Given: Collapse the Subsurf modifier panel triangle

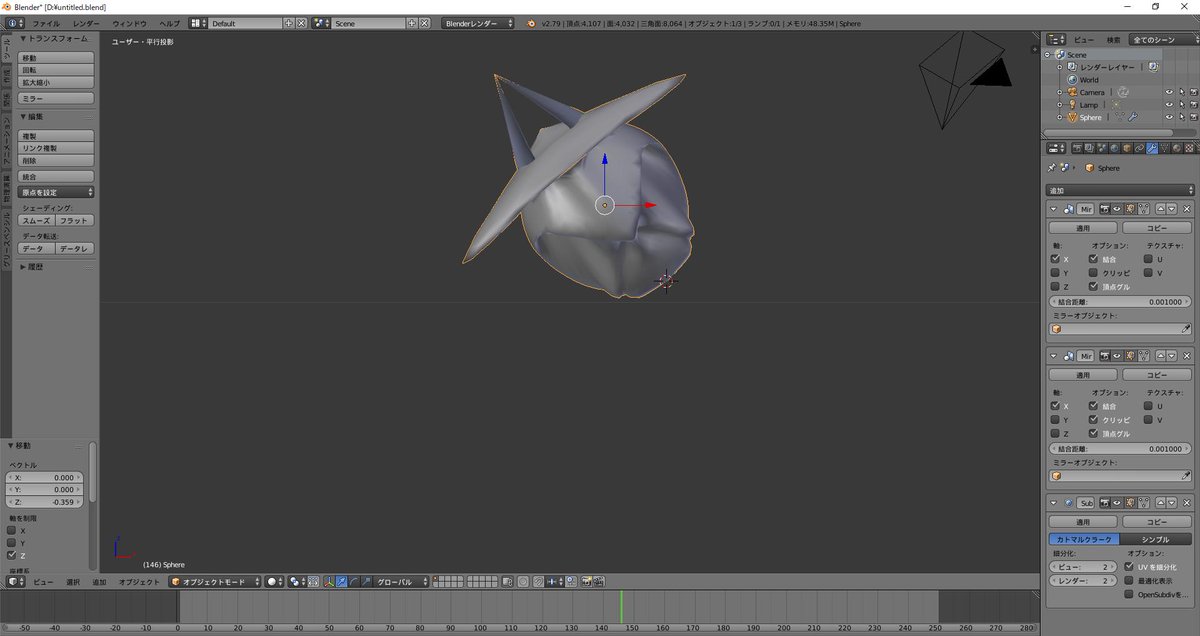Looking at the screenshot, I should (1053, 503).
